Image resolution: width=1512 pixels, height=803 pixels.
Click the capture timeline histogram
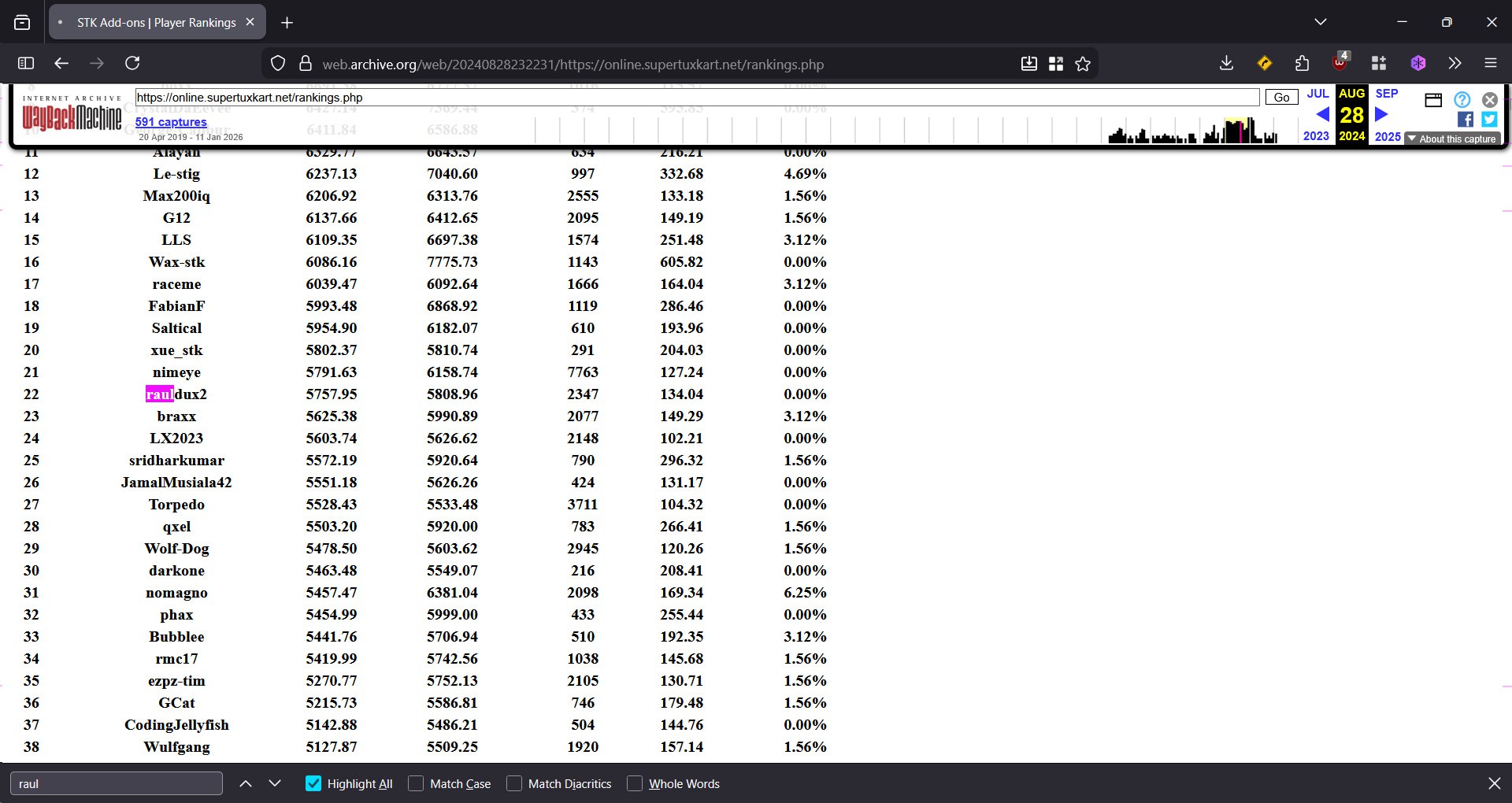[x=1192, y=130]
